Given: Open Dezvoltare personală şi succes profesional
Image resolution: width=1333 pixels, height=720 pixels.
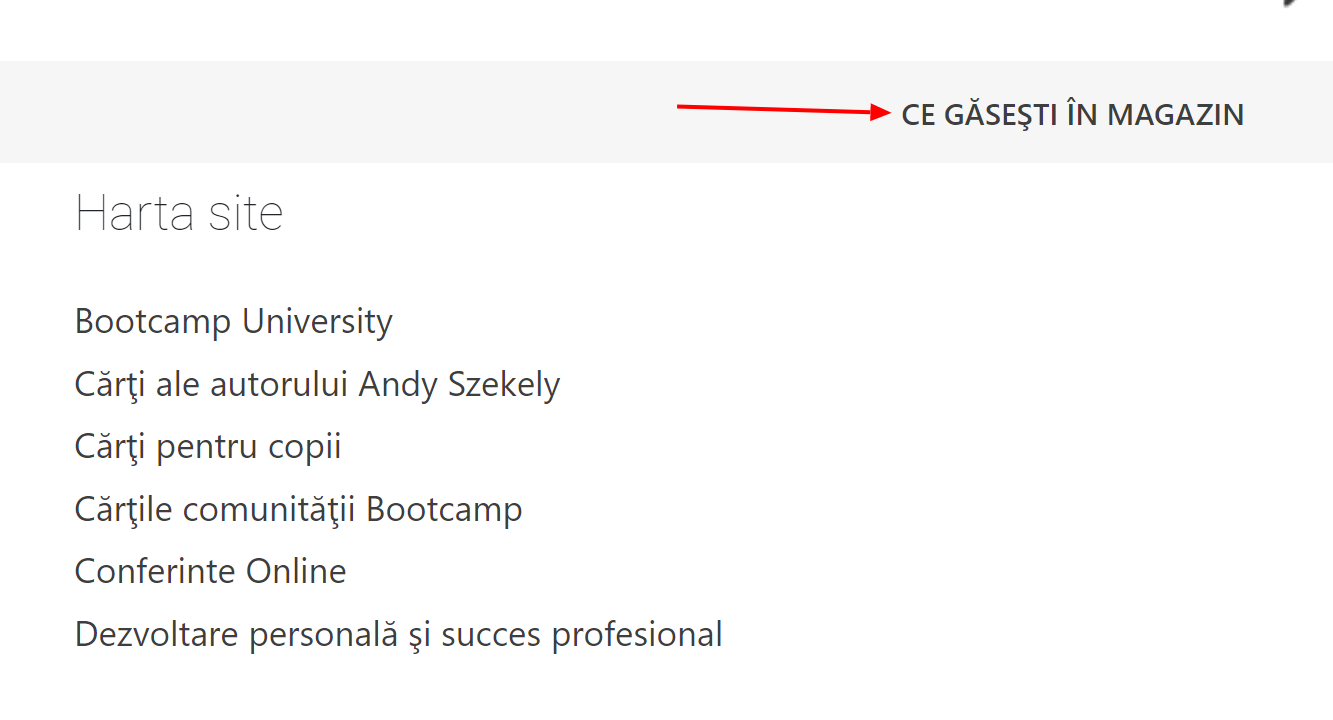Looking at the screenshot, I should coord(398,635).
